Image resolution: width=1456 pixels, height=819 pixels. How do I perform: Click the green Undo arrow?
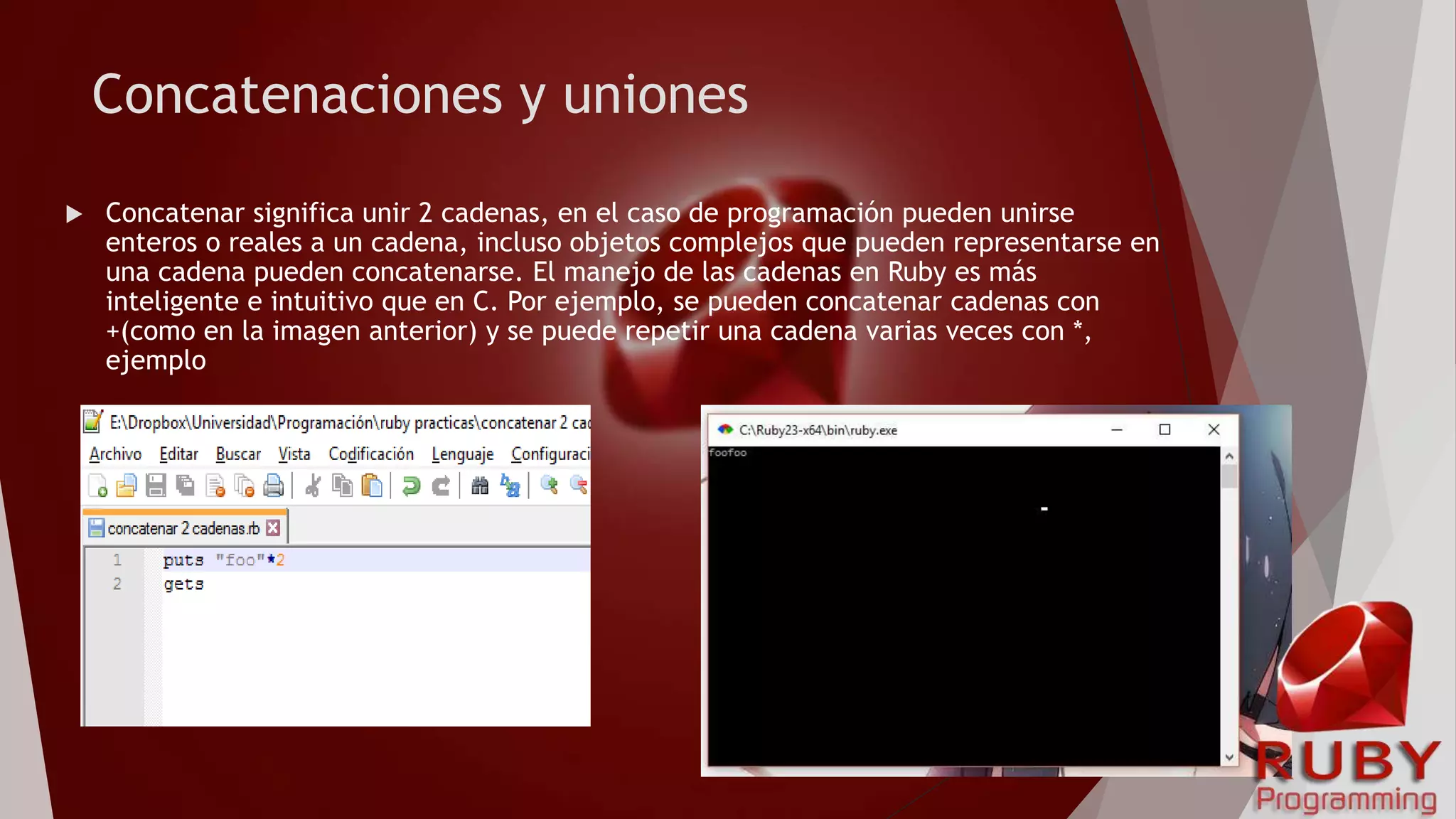coord(411,486)
